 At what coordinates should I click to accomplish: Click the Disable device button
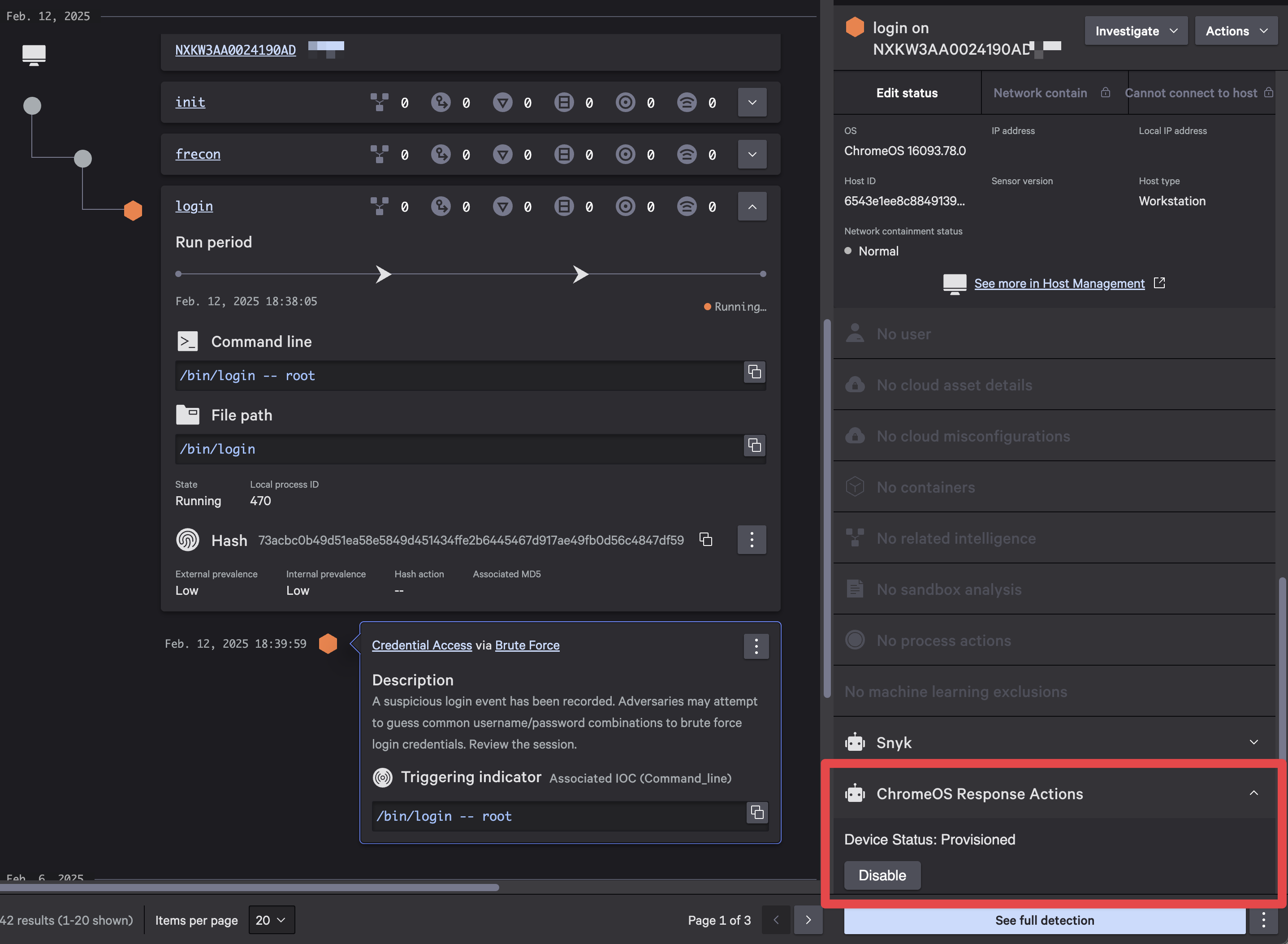[x=882, y=875]
